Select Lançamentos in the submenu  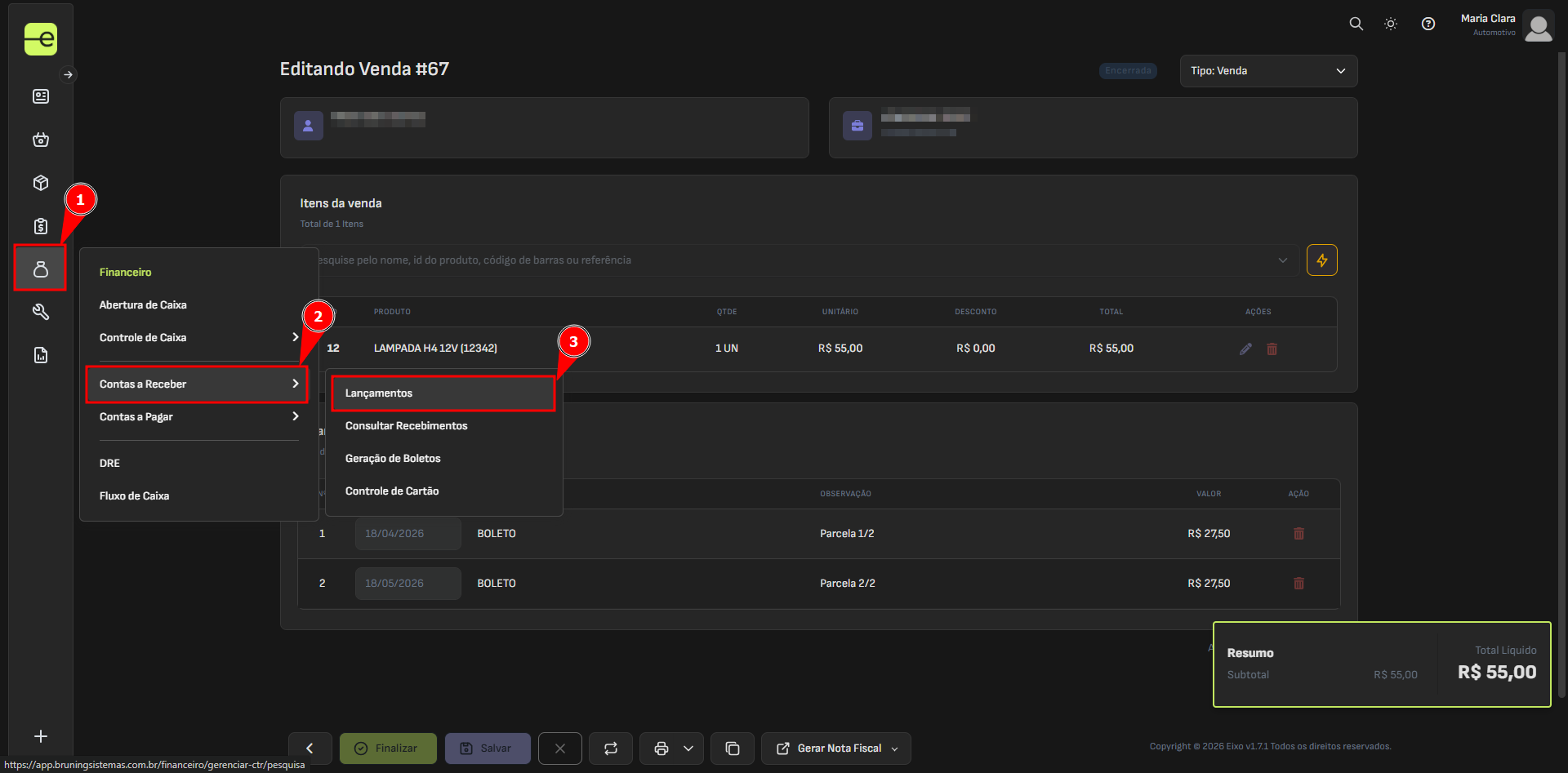(x=443, y=393)
